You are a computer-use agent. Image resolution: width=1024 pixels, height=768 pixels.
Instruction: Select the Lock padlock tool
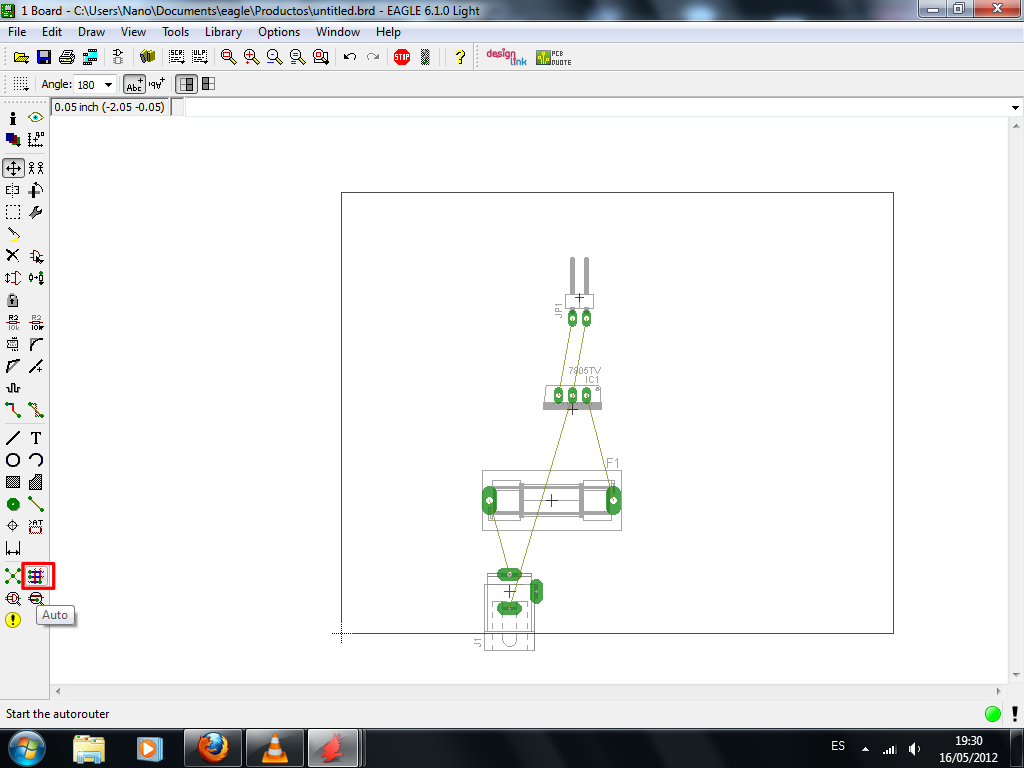pos(13,300)
